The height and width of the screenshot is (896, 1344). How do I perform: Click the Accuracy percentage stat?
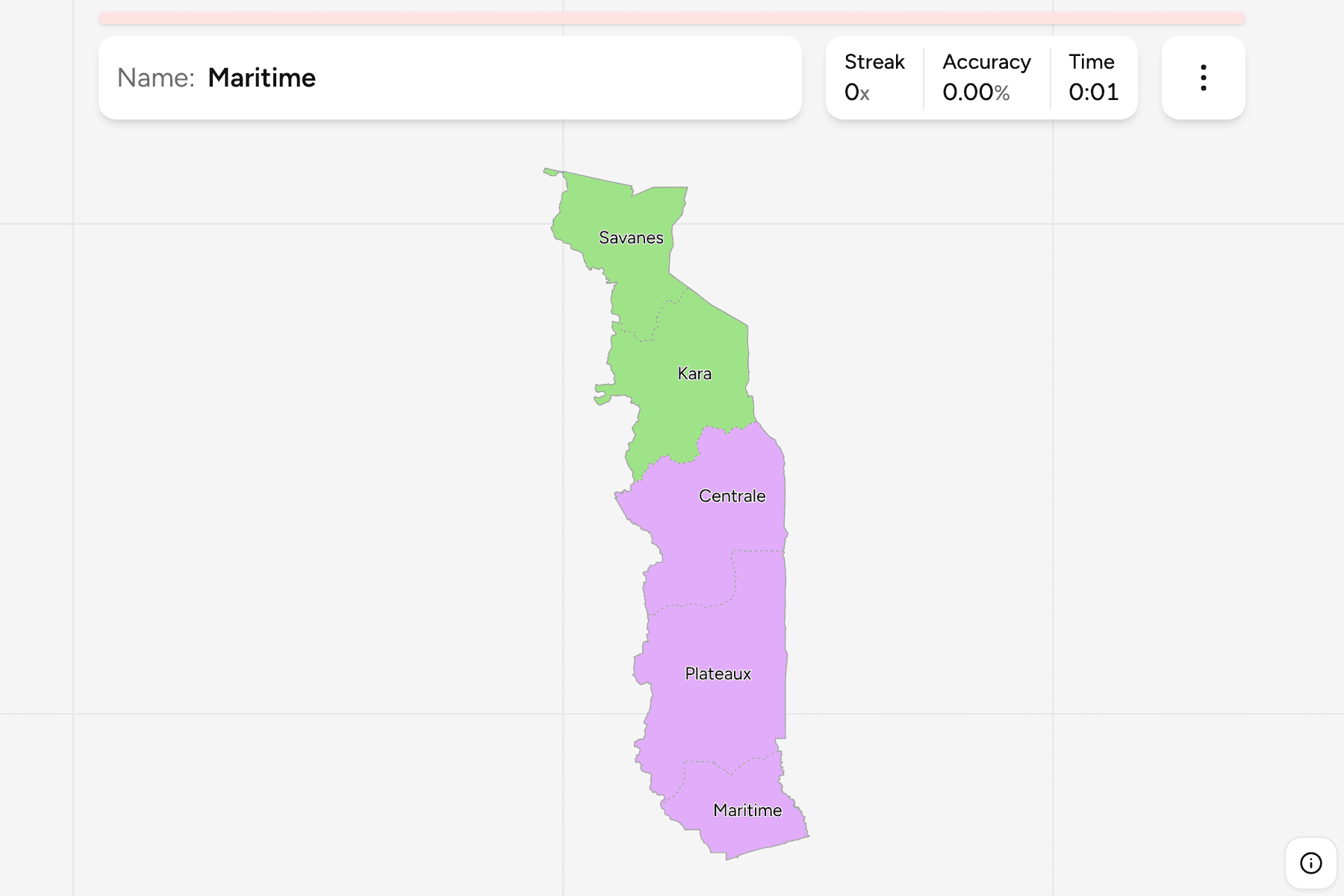click(986, 78)
